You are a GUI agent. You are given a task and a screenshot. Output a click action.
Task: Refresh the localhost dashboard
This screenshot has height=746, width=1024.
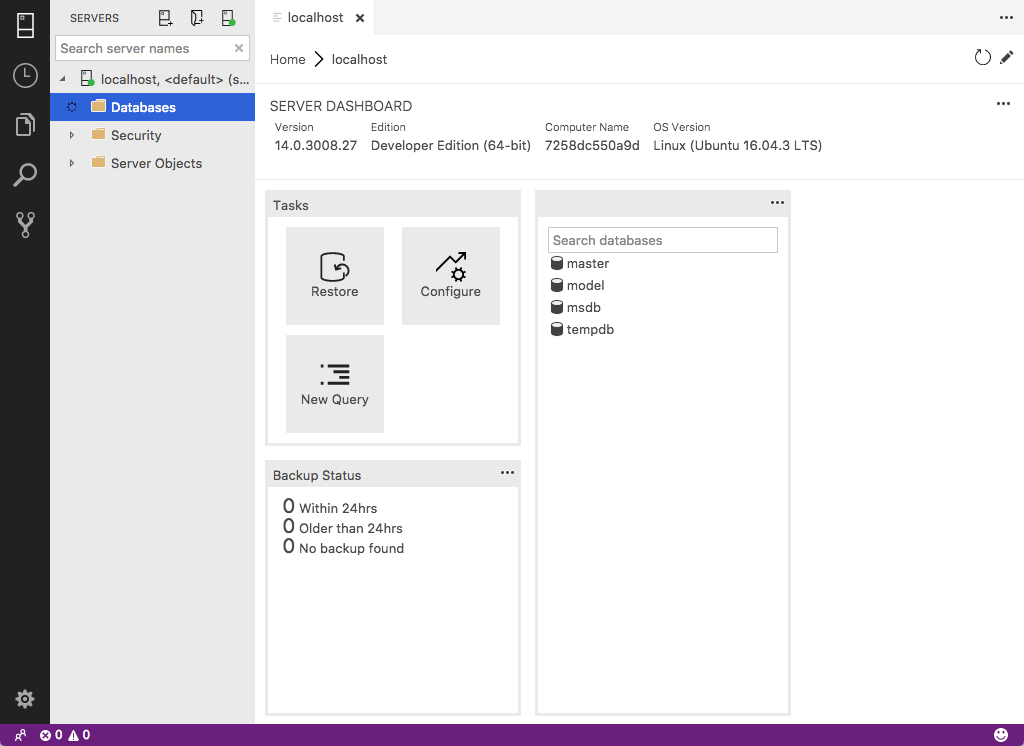coord(982,57)
